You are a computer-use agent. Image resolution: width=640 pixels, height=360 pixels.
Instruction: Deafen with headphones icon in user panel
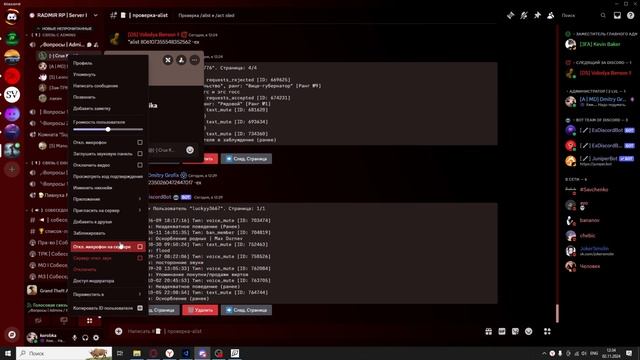tap(85, 338)
